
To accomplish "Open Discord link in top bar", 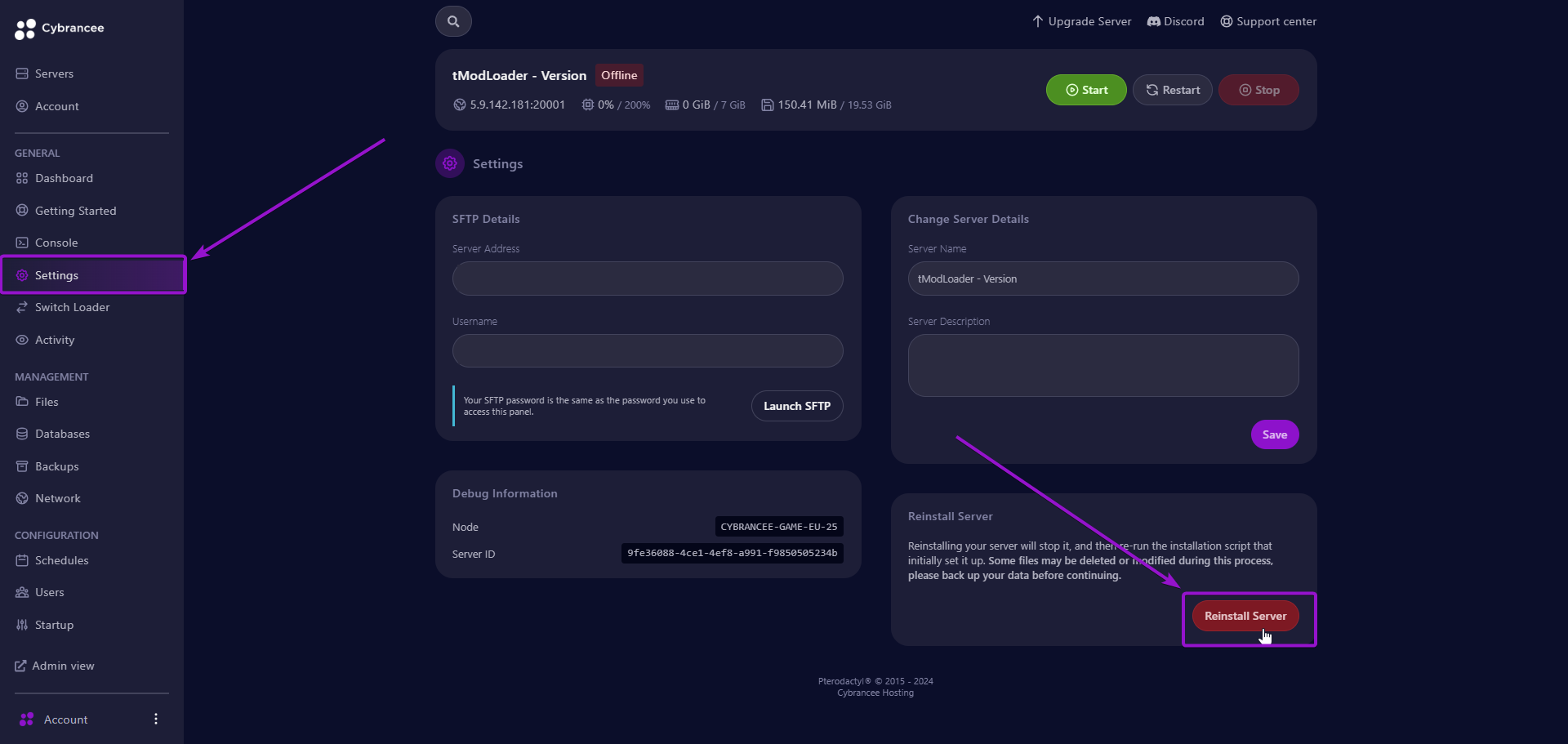I will click(x=1175, y=21).
